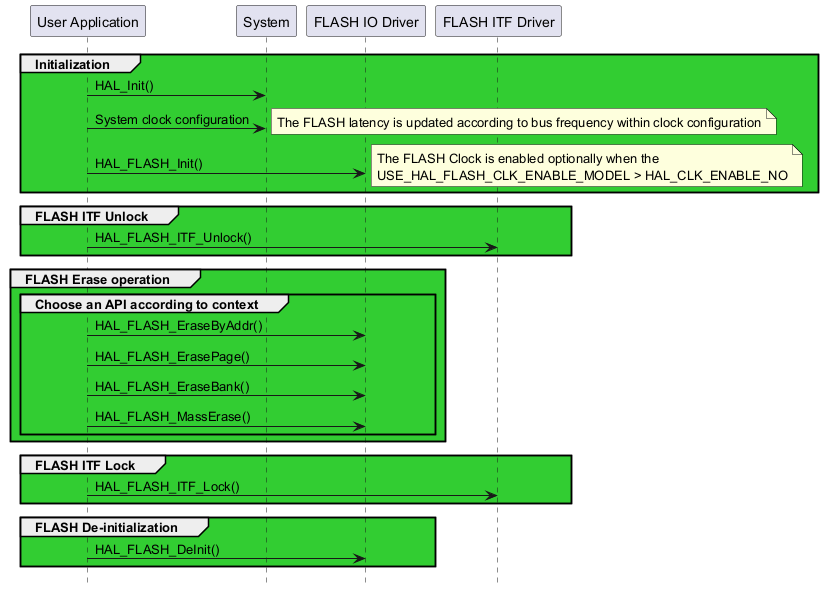Select the System participant box
The height and width of the screenshot is (589, 823).
click(x=266, y=22)
